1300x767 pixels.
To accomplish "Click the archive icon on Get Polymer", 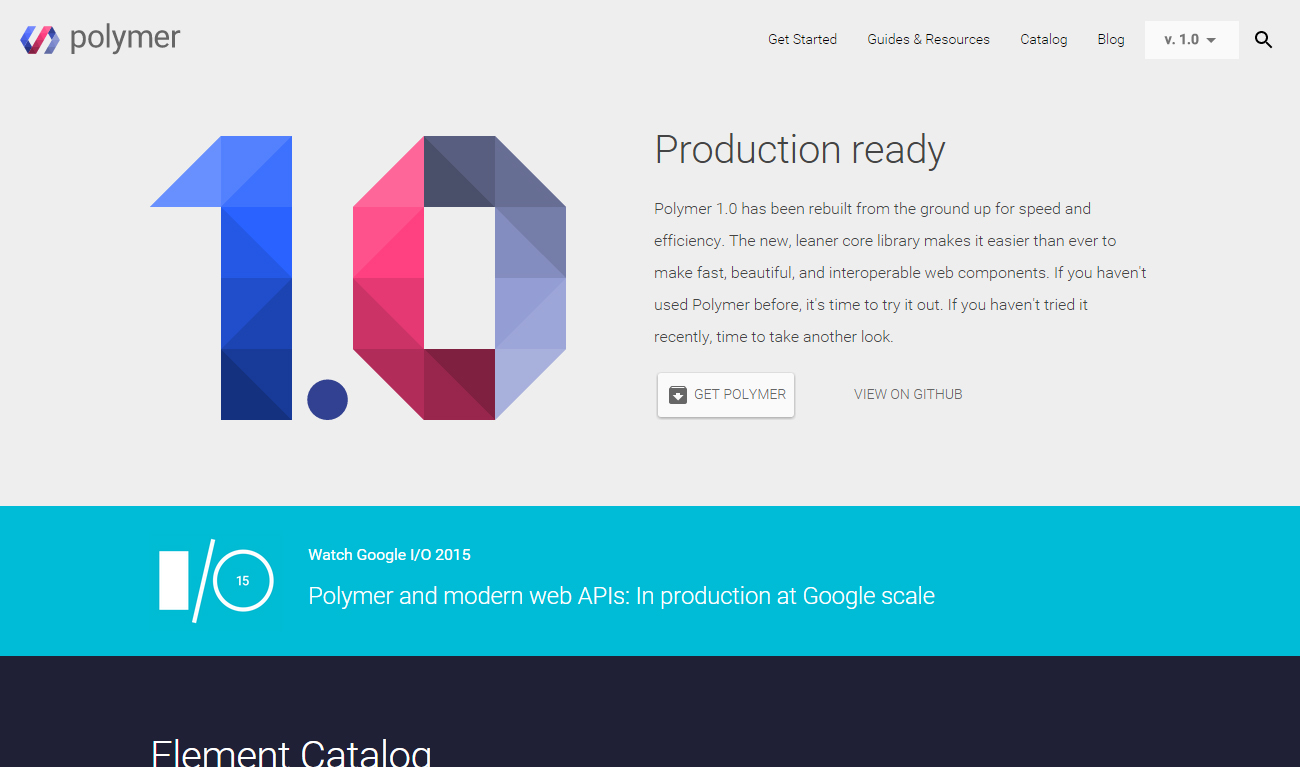I will coord(678,394).
